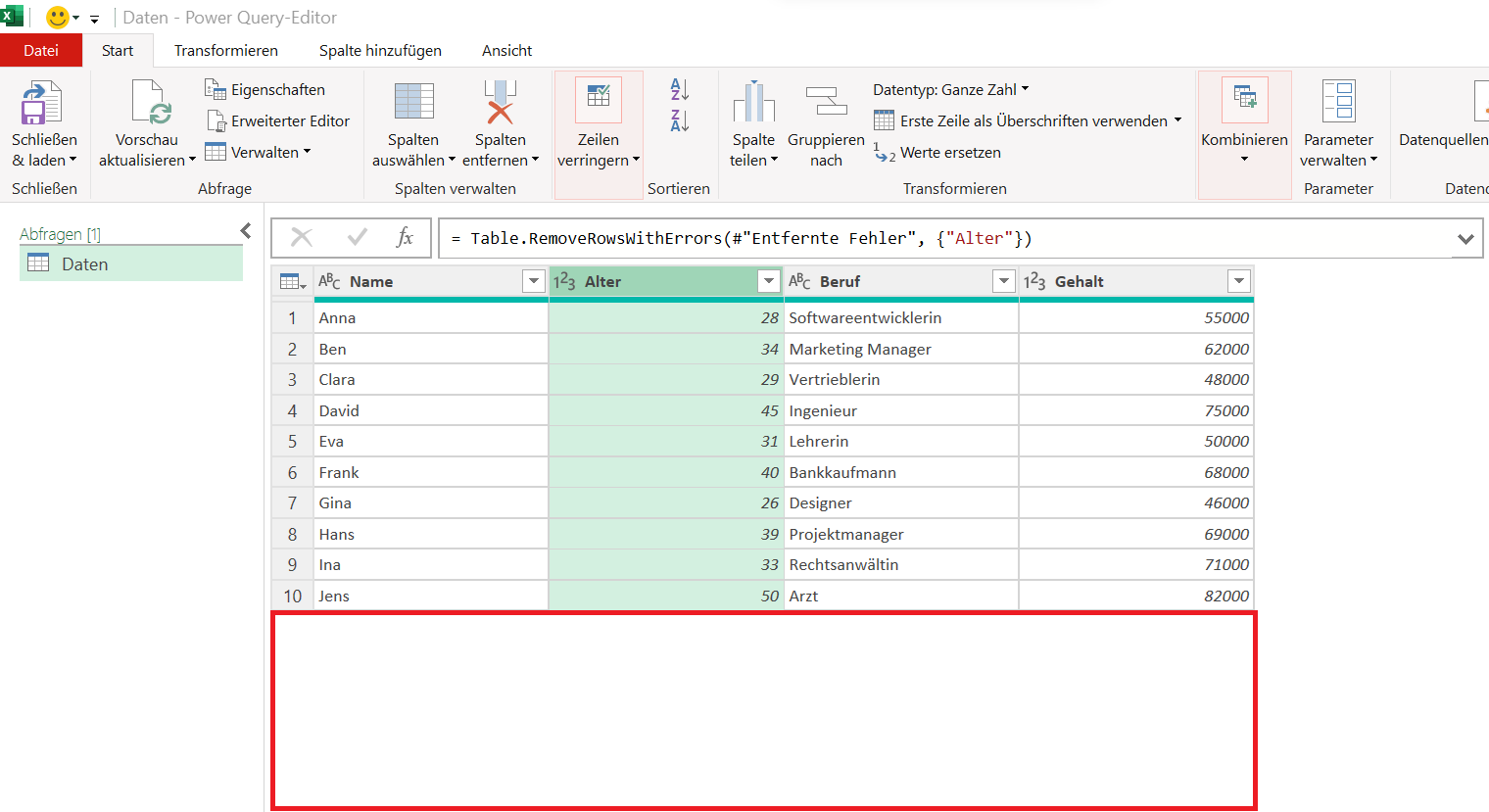Select the Alter column header
Image resolution: width=1489 pixels, height=812 pixels.
point(666,282)
